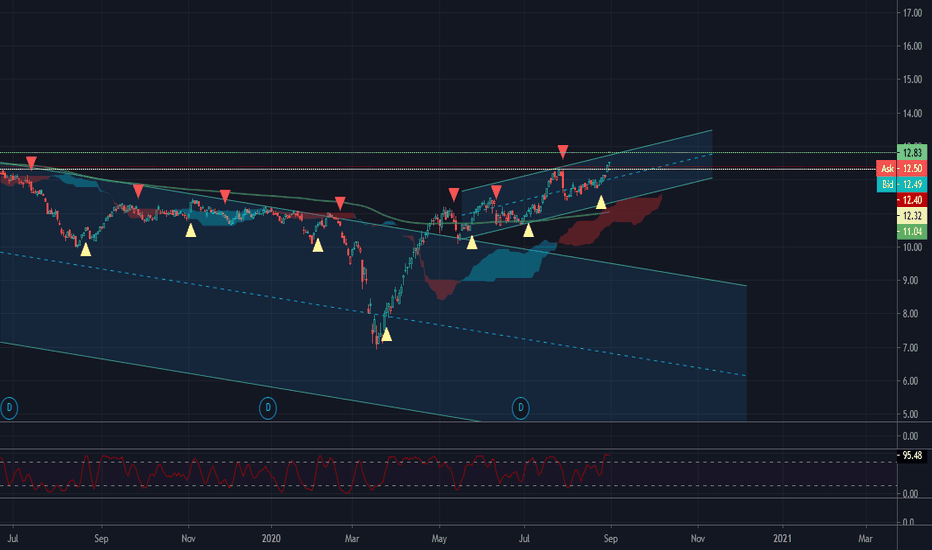
Task: Click the 6.00 price axis label
Action: pyautogui.click(x=910, y=381)
